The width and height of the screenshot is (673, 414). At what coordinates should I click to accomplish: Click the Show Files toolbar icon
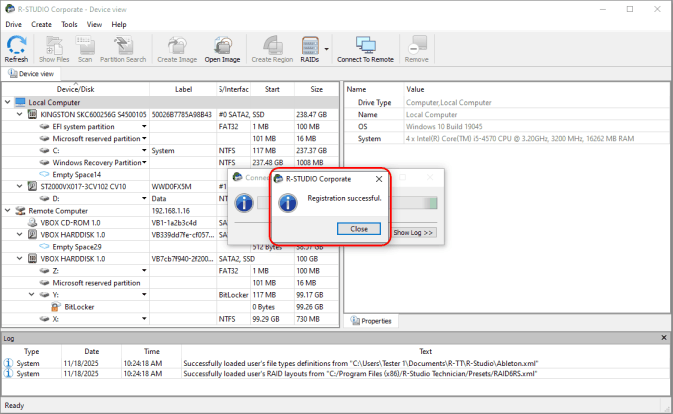coord(53,48)
